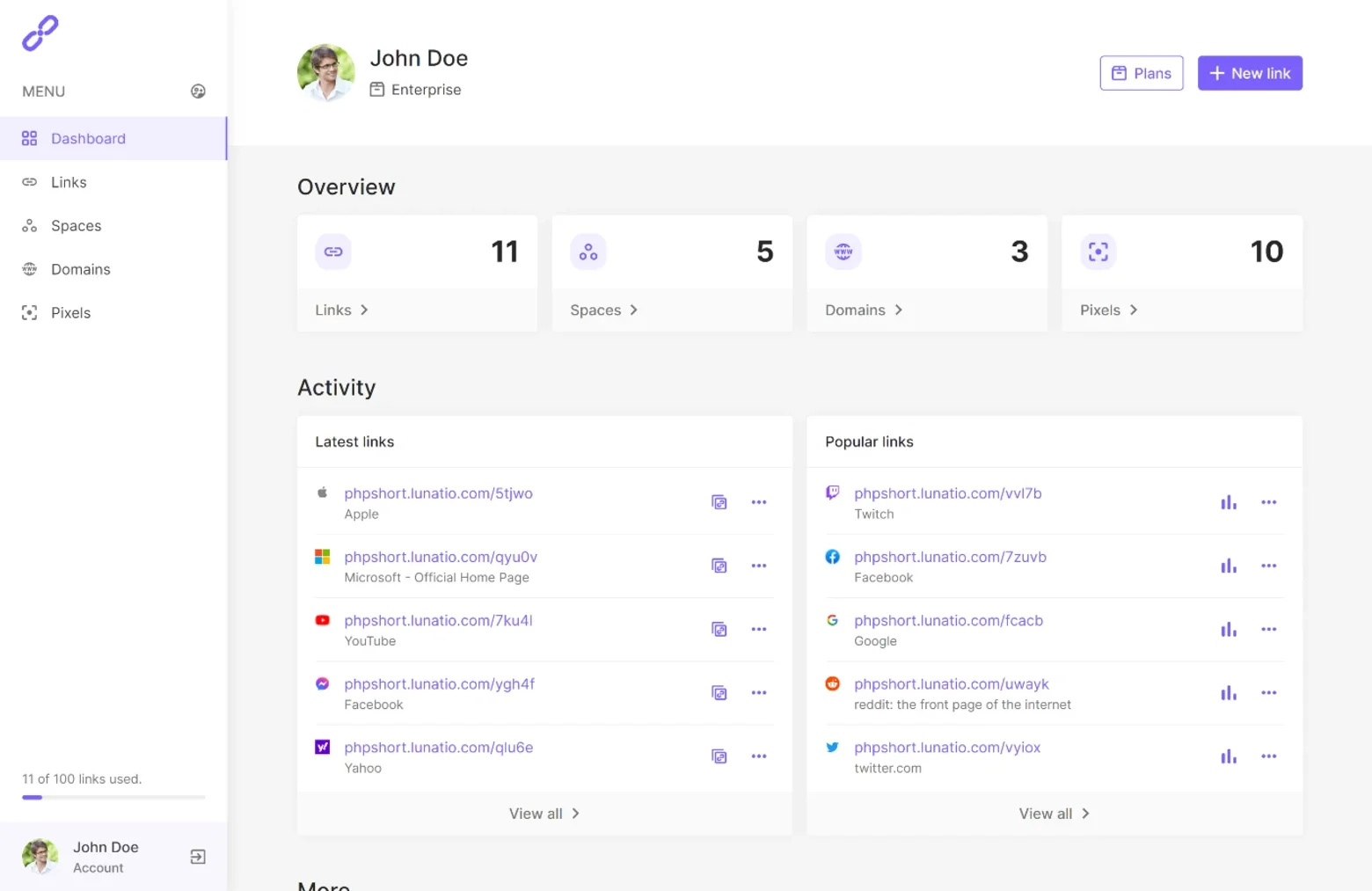This screenshot has height=891, width=1372.
Task: Click the Yahoo favicon in Latest links
Action: click(x=323, y=747)
